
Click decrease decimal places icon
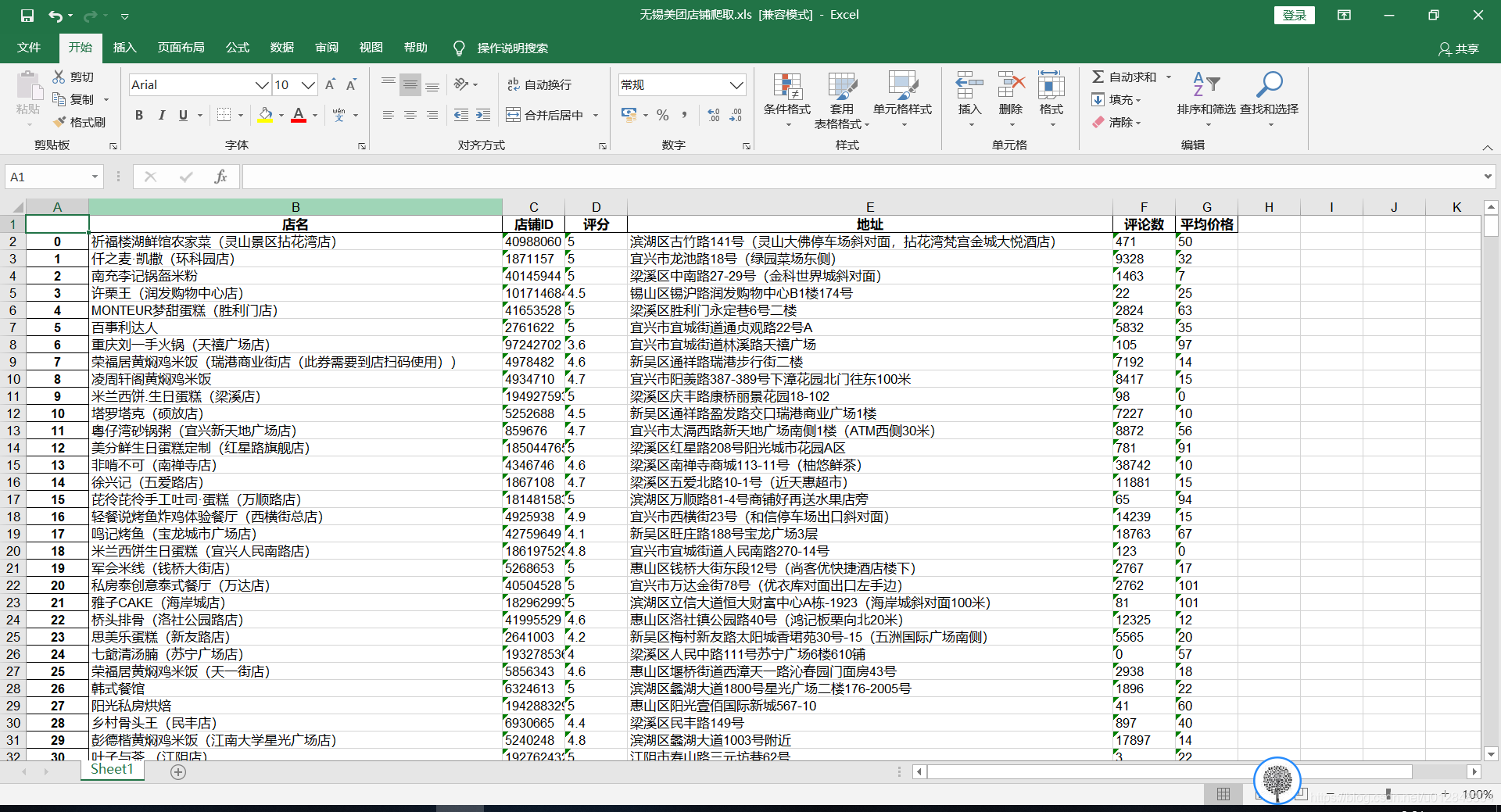click(x=736, y=115)
